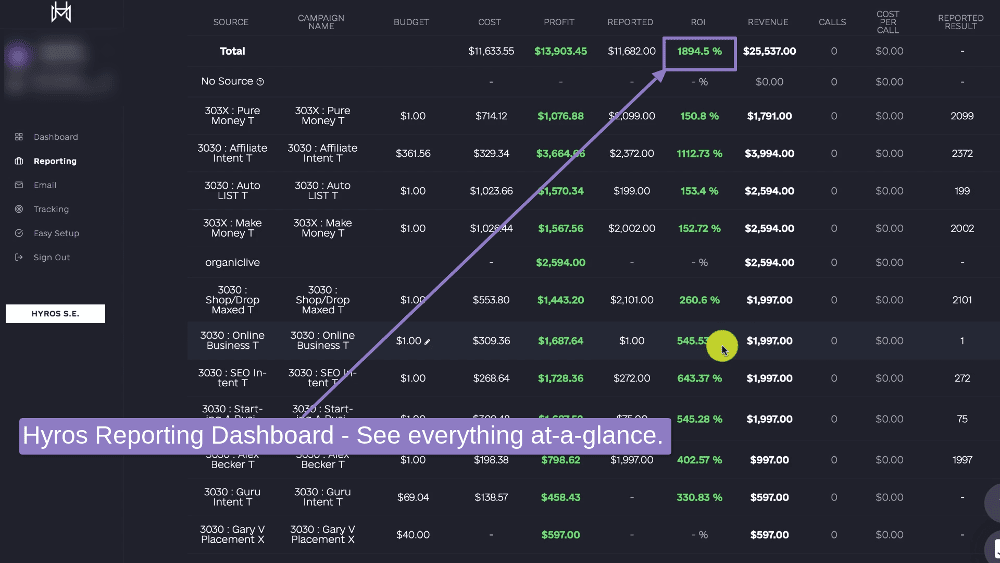
Task: Click revenue $997.00 for Alex Becker T
Action: pyautogui.click(x=769, y=460)
